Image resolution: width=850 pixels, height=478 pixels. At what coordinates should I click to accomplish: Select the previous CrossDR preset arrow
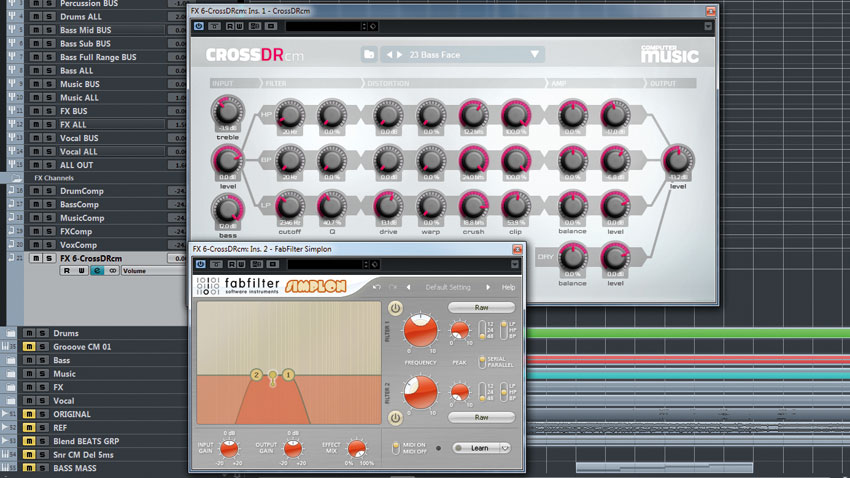click(x=389, y=55)
